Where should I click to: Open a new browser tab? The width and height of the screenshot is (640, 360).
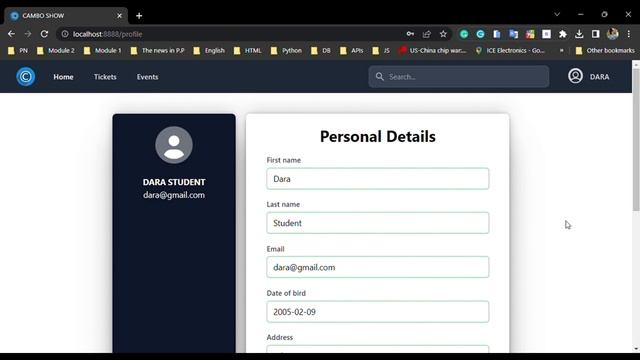point(139,16)
